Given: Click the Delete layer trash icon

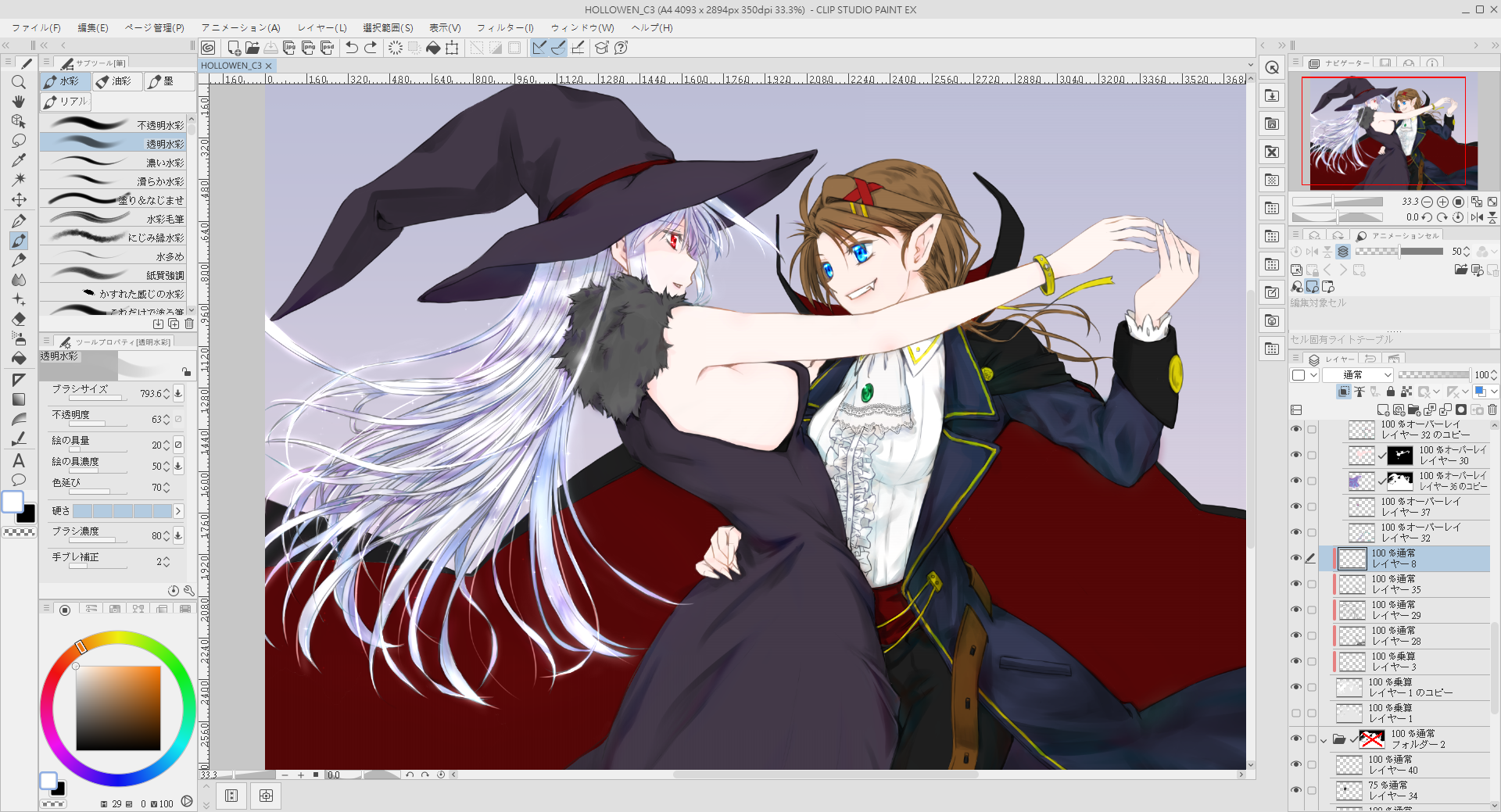Looking at the screenshot, I should click(x=1492, y=410).
